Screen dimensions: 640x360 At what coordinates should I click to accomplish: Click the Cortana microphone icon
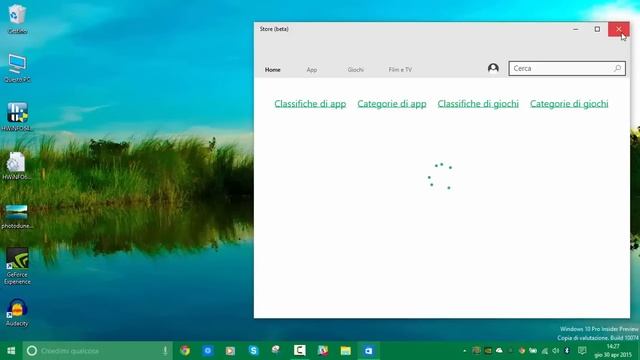165,351
